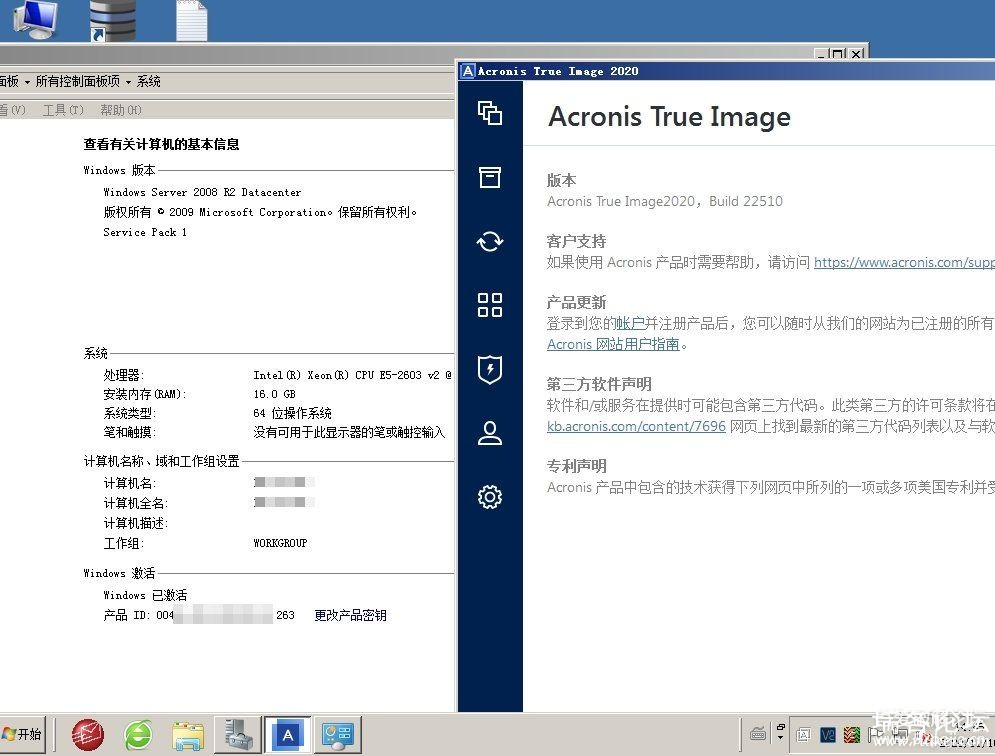Open the Acronis 网站用户指南 link

pos(613,344)
